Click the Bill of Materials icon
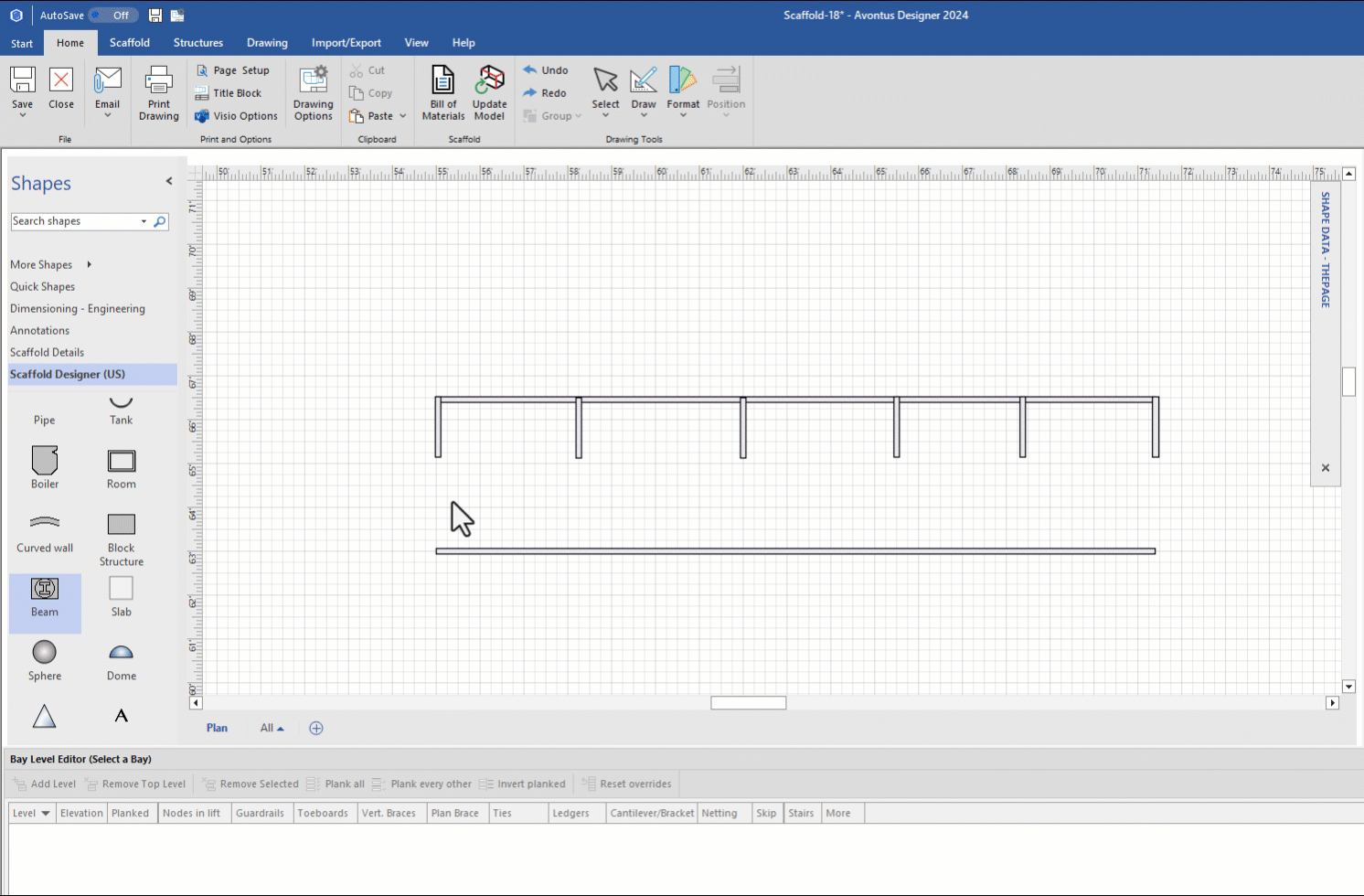 point(442,82)
